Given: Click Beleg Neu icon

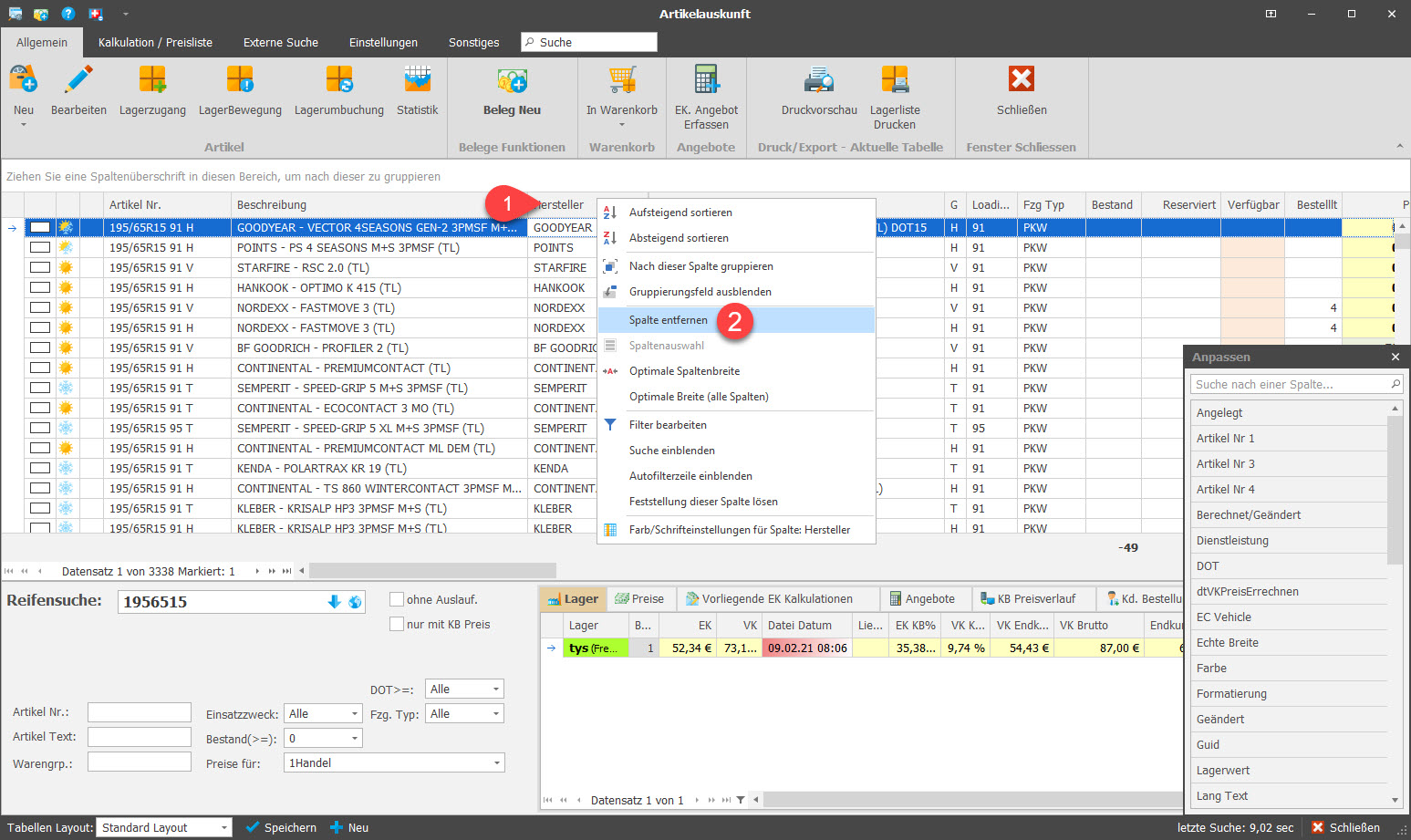Looking at the screenshot, I should (x=512, y=80).
